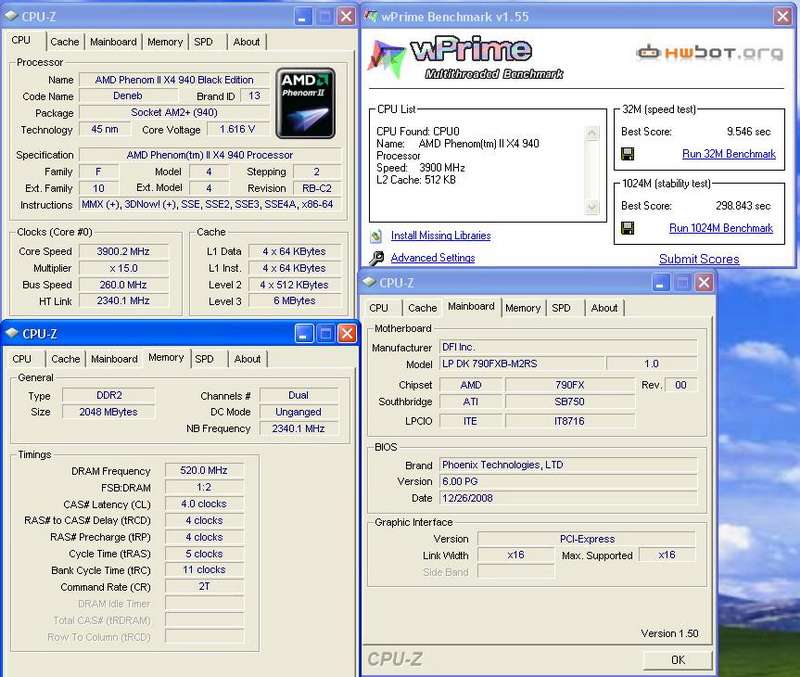This screenshot has height=677, width=800.
Task: Click the DRAM Frequency 520.0 MHz value
Action: tap(204, 470)
